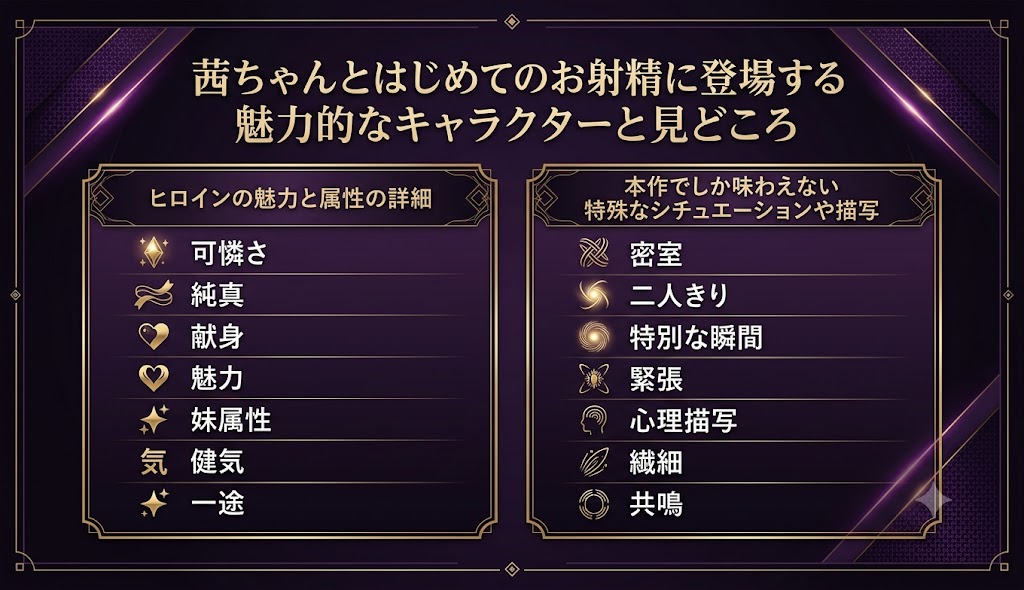Click the ribbon icon beside 純真

click(x=153, y=294)
